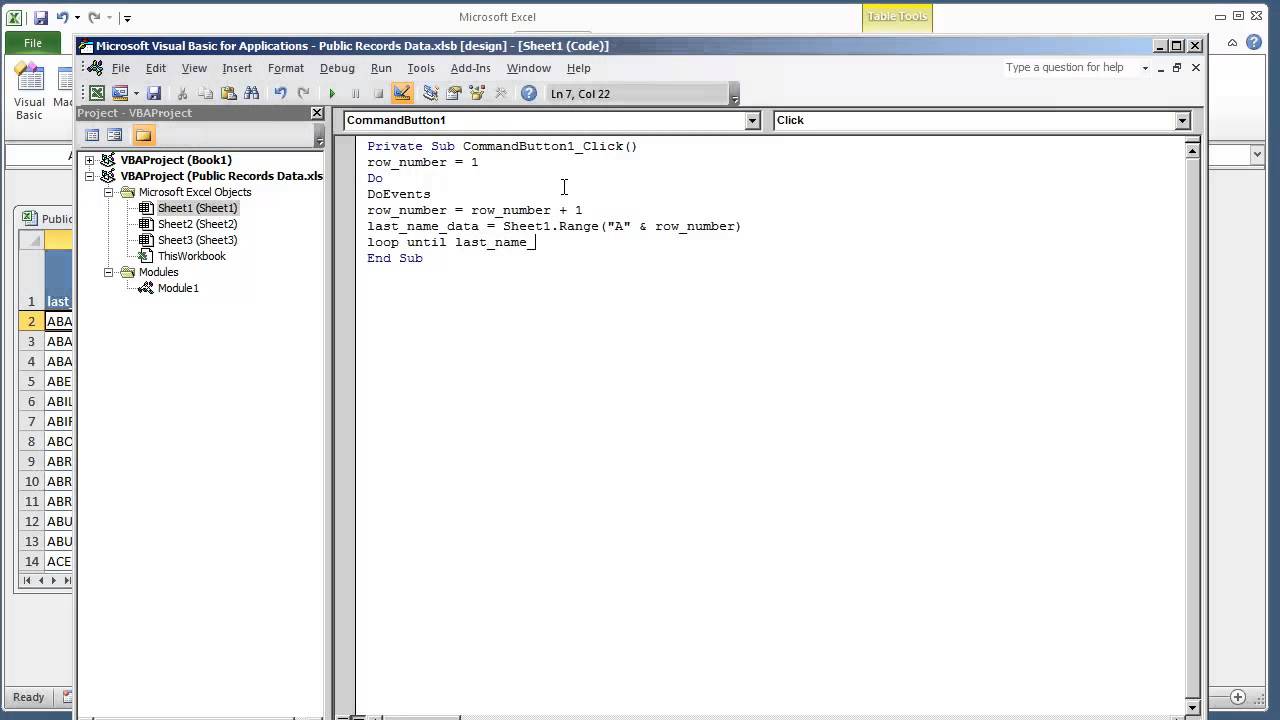
Task: Click the Redo toolbar icon
Action: (303, 93)
